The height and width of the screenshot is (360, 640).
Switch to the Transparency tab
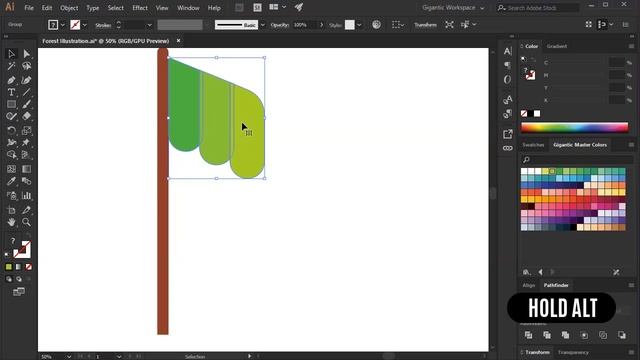coord(573,352)
